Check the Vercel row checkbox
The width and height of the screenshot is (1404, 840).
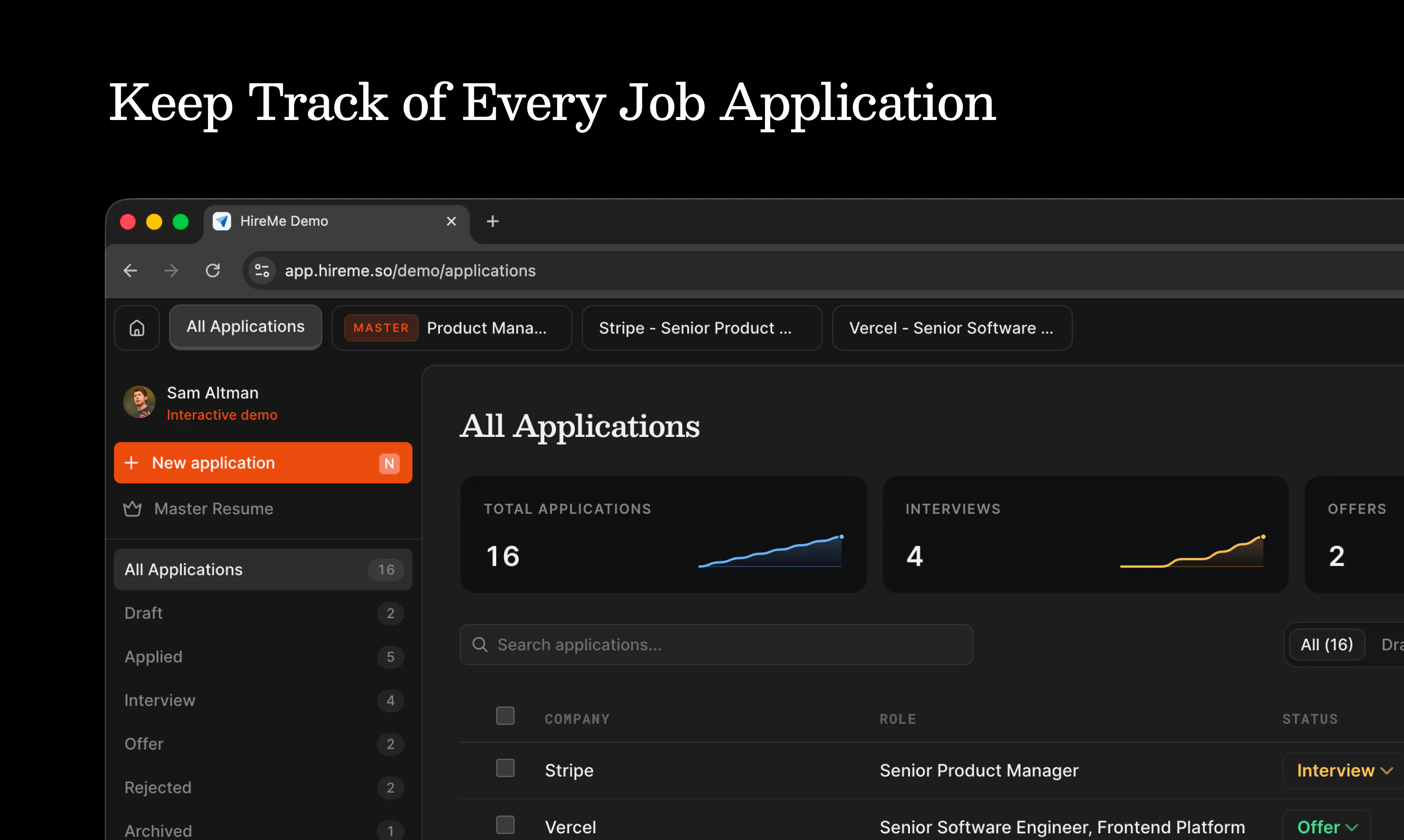(505, 825)
